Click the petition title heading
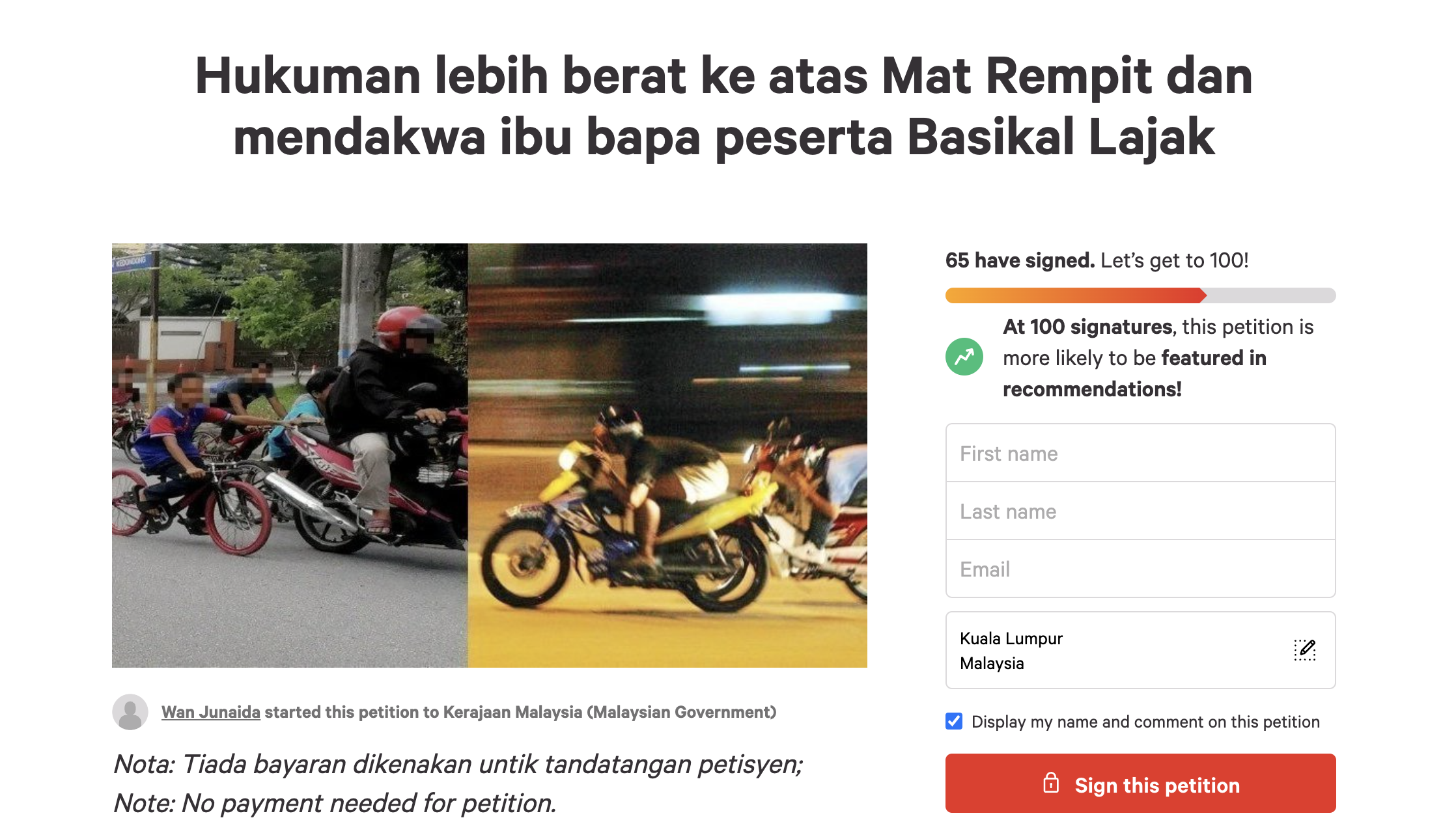The image size is (1456, 833). click(724, 106)
